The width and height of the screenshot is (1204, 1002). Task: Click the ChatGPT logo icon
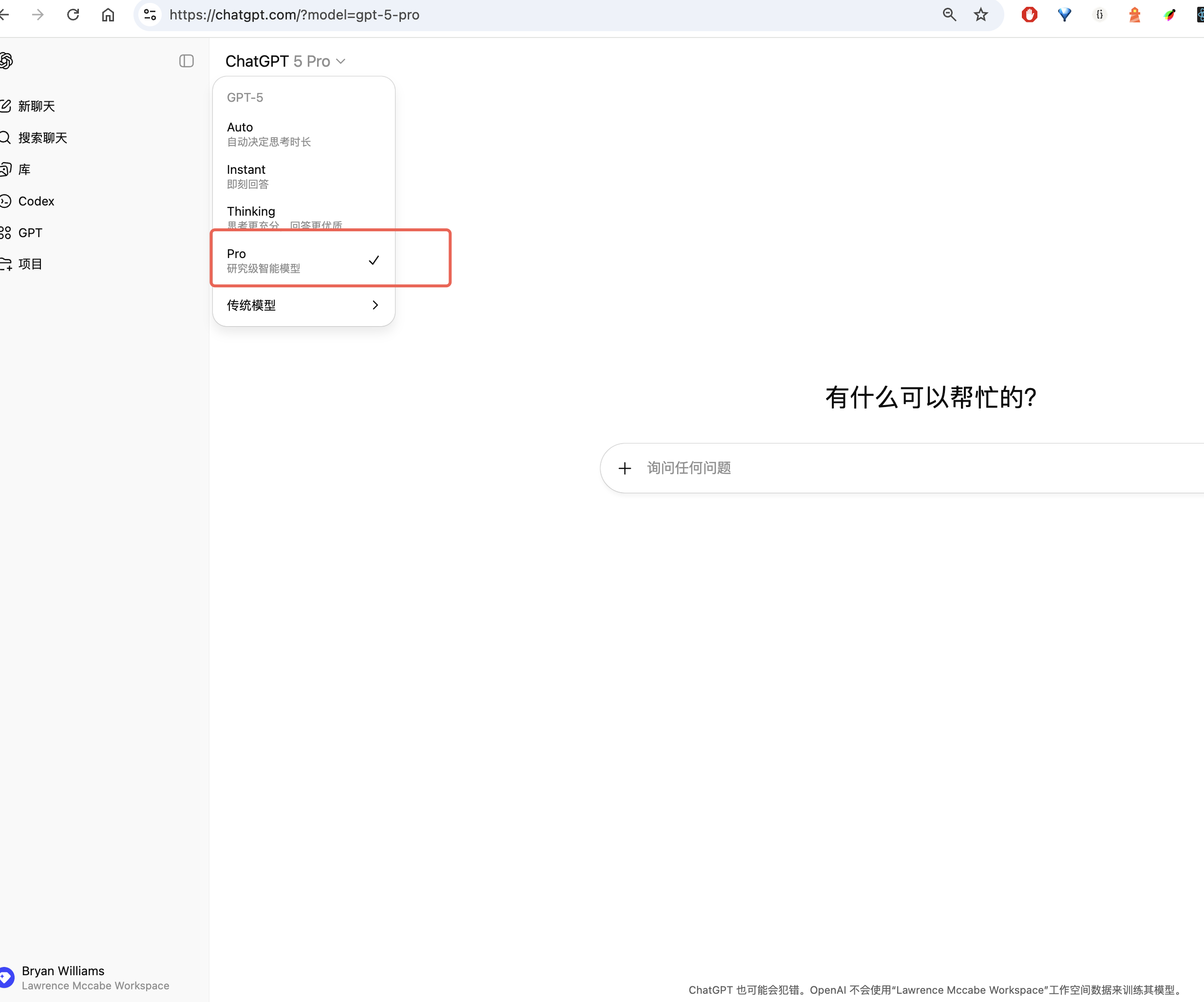pyautogui.click(x=6, y=60)
